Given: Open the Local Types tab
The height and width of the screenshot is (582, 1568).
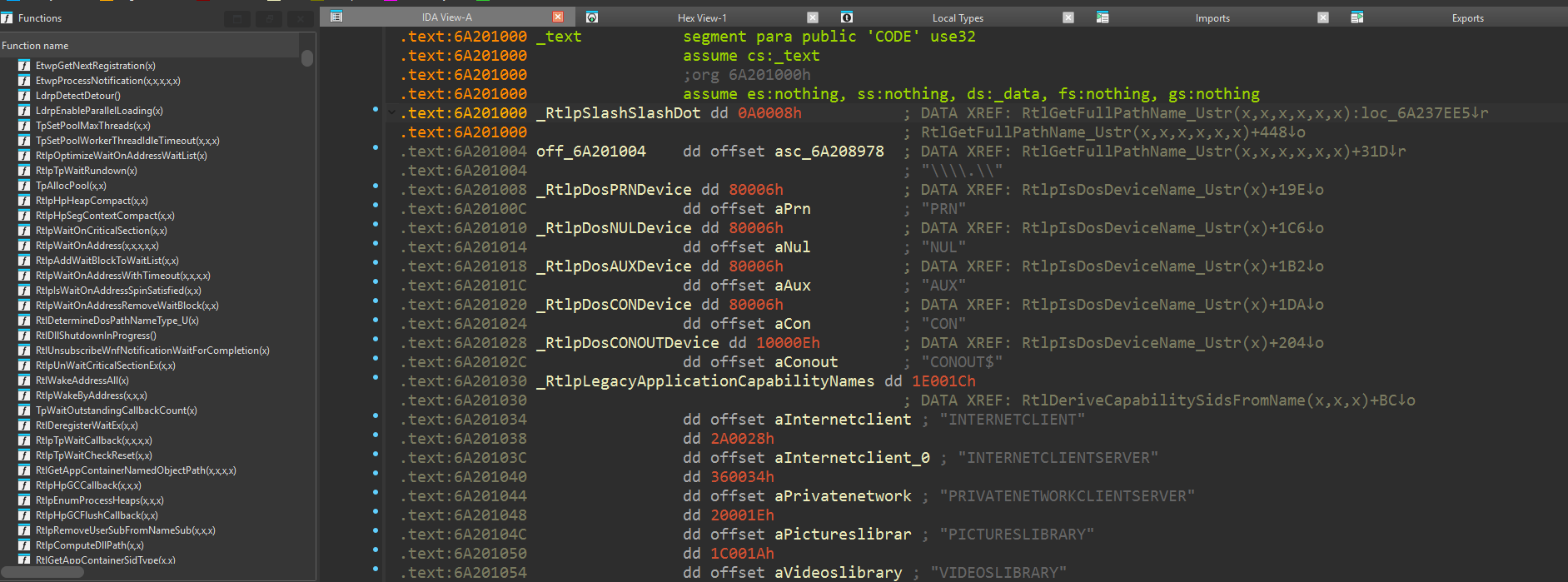Looking at the screenshot, I should pyautogui.click(x=958, y=17).
